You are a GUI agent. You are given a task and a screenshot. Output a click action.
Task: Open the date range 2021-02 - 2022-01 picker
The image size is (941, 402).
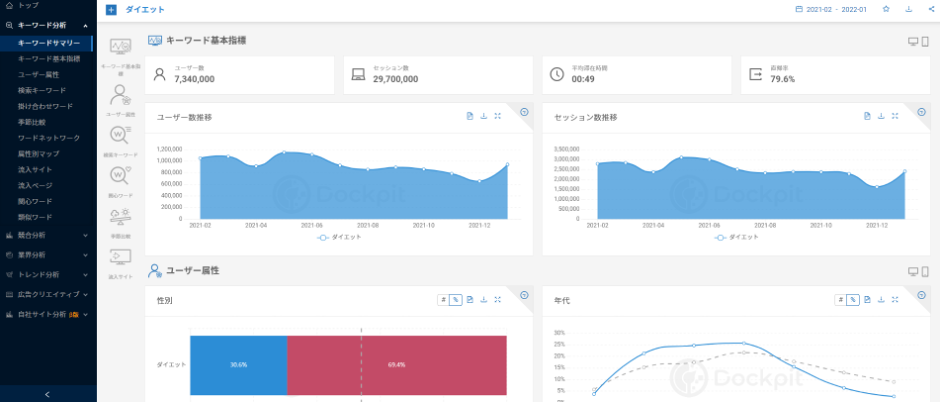(x=831, y=9)
